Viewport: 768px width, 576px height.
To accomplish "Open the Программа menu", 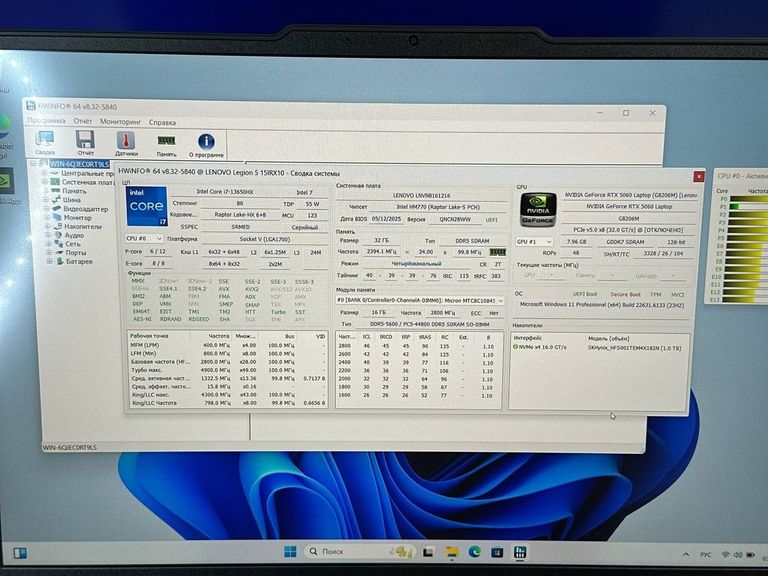I will point(46,120).
